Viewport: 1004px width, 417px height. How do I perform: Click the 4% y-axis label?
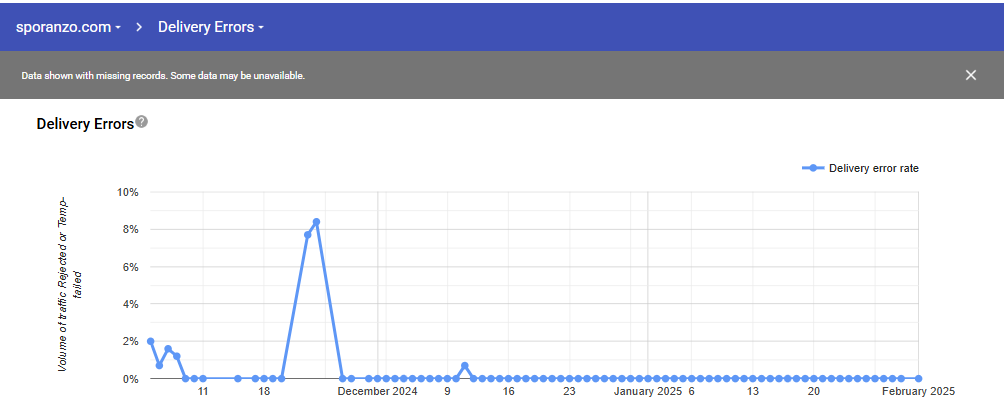point(130,304)
